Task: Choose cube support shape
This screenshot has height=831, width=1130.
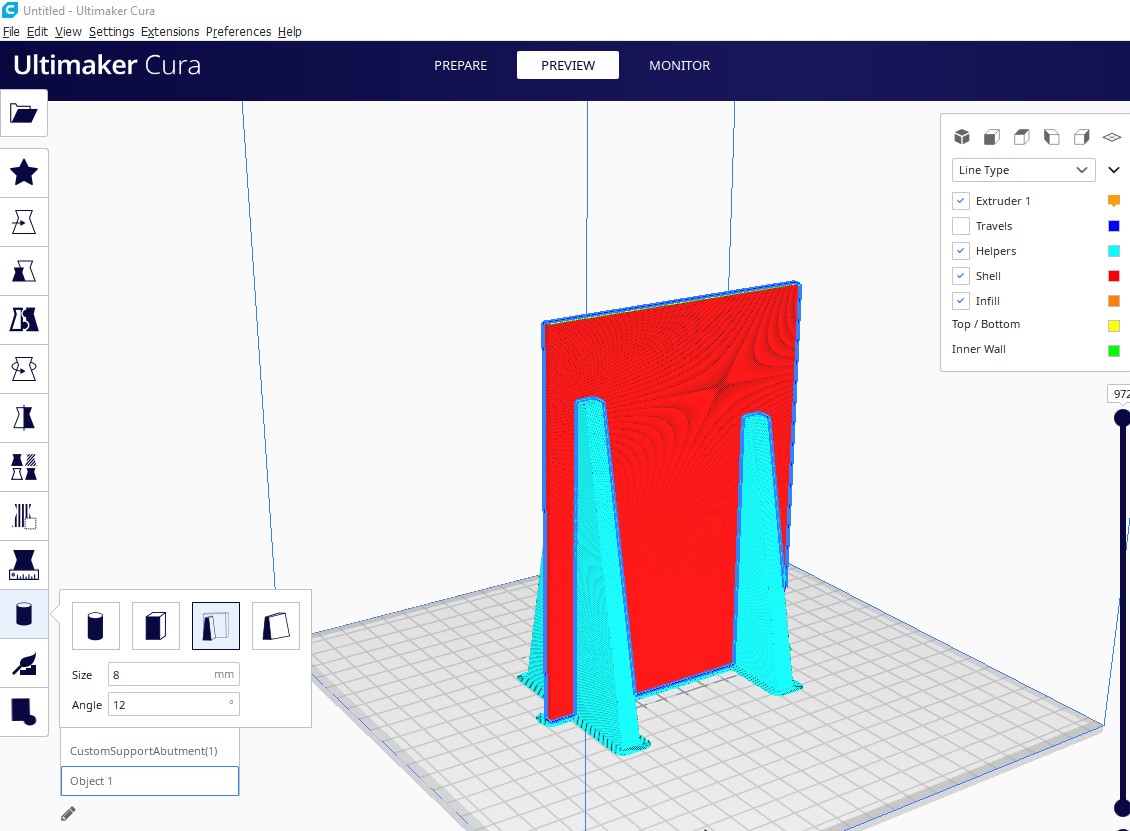Action: [156, 626]
